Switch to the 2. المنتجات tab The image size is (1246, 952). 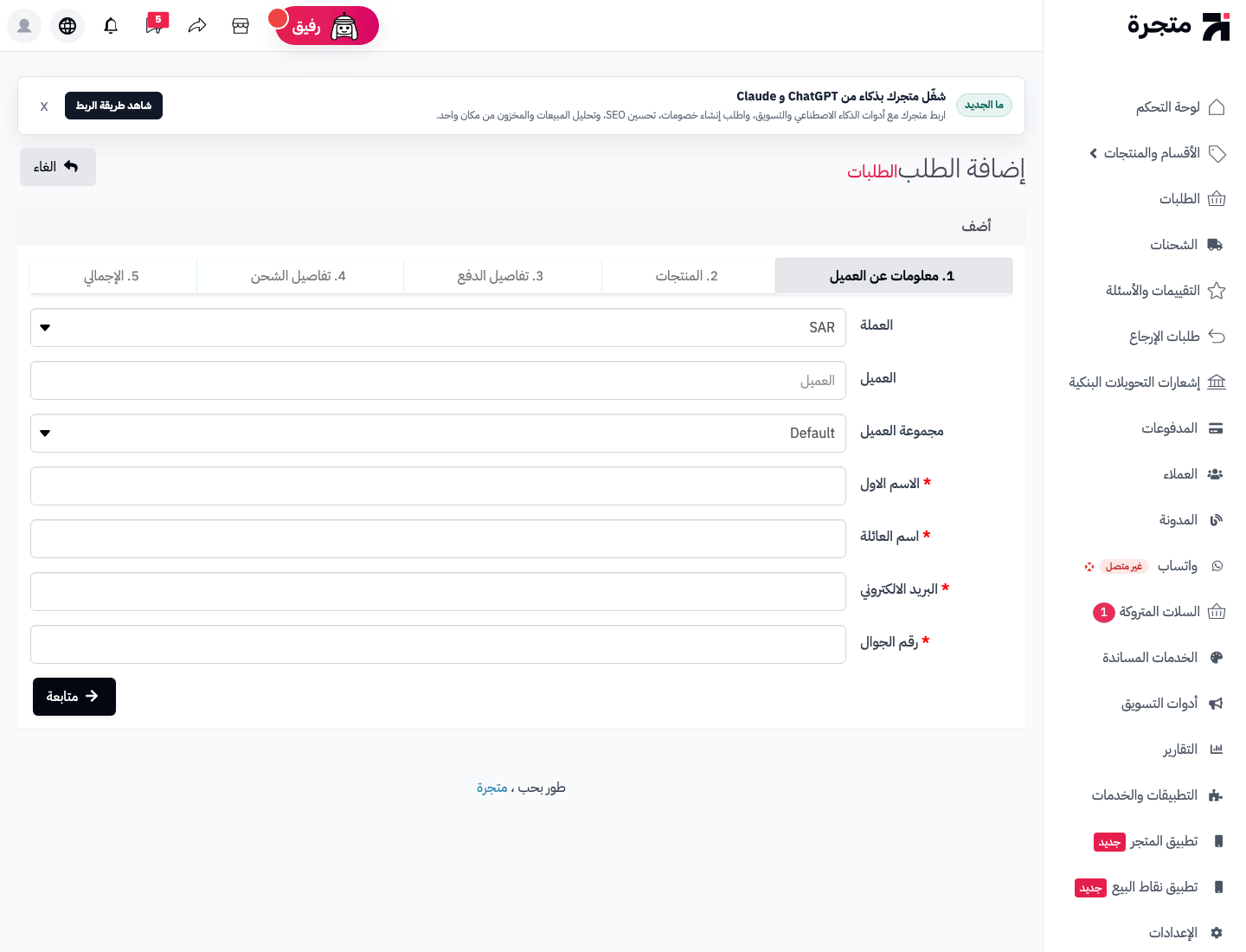pyautogui.click(x=688, y=276)
